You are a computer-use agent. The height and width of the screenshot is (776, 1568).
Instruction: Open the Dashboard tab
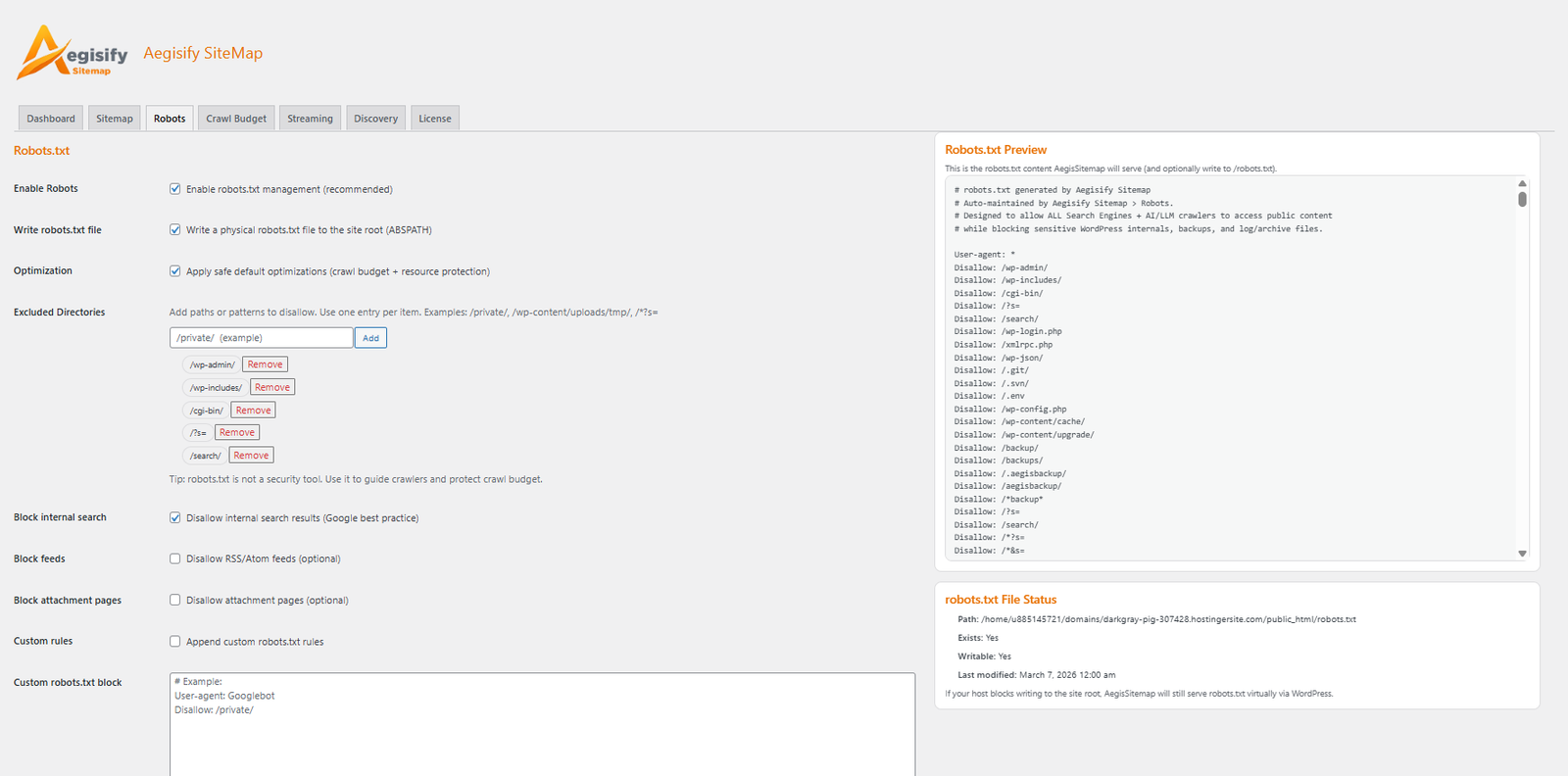point(51,119)
